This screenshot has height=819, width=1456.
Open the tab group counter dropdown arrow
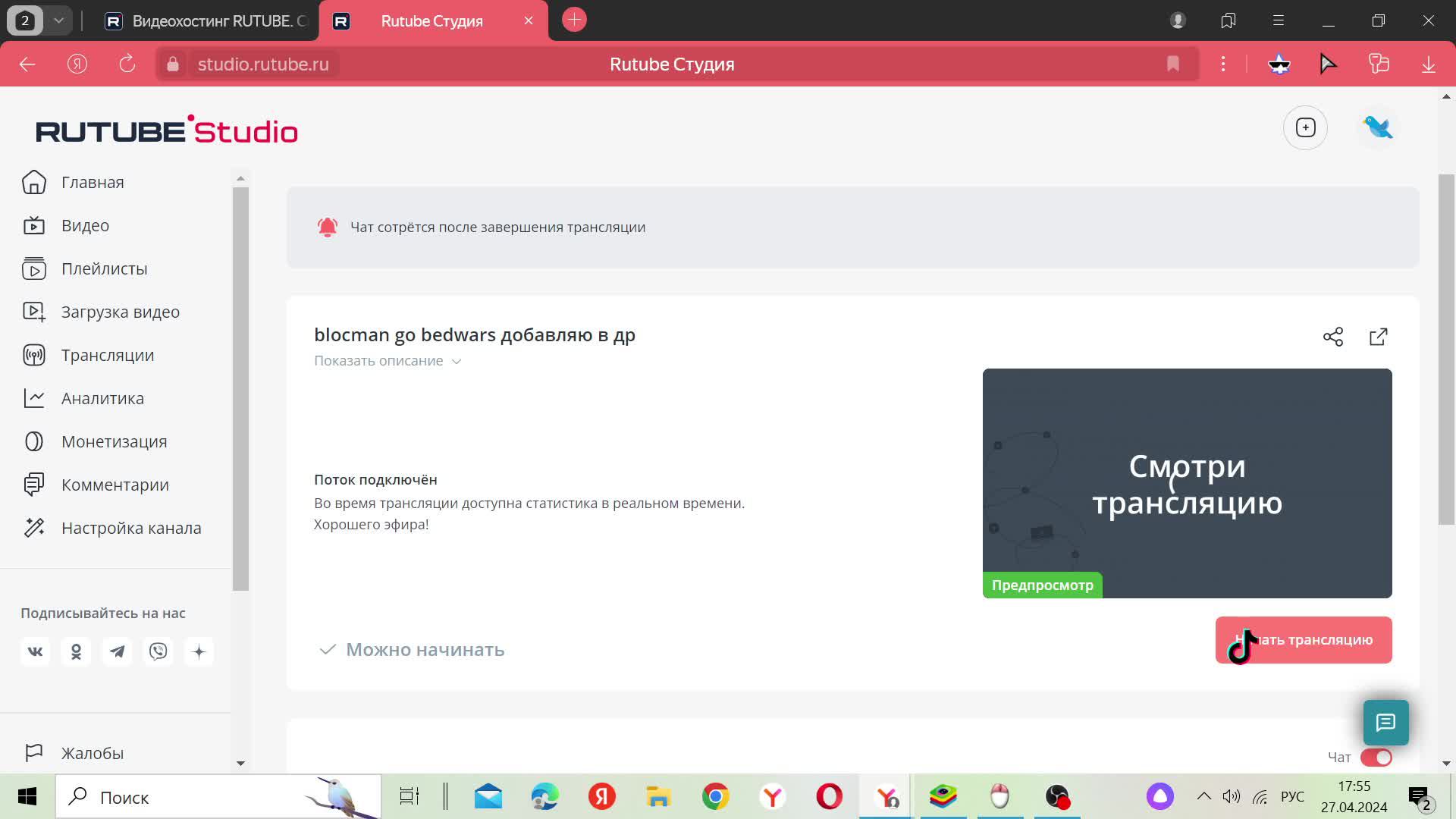[58, 20]
